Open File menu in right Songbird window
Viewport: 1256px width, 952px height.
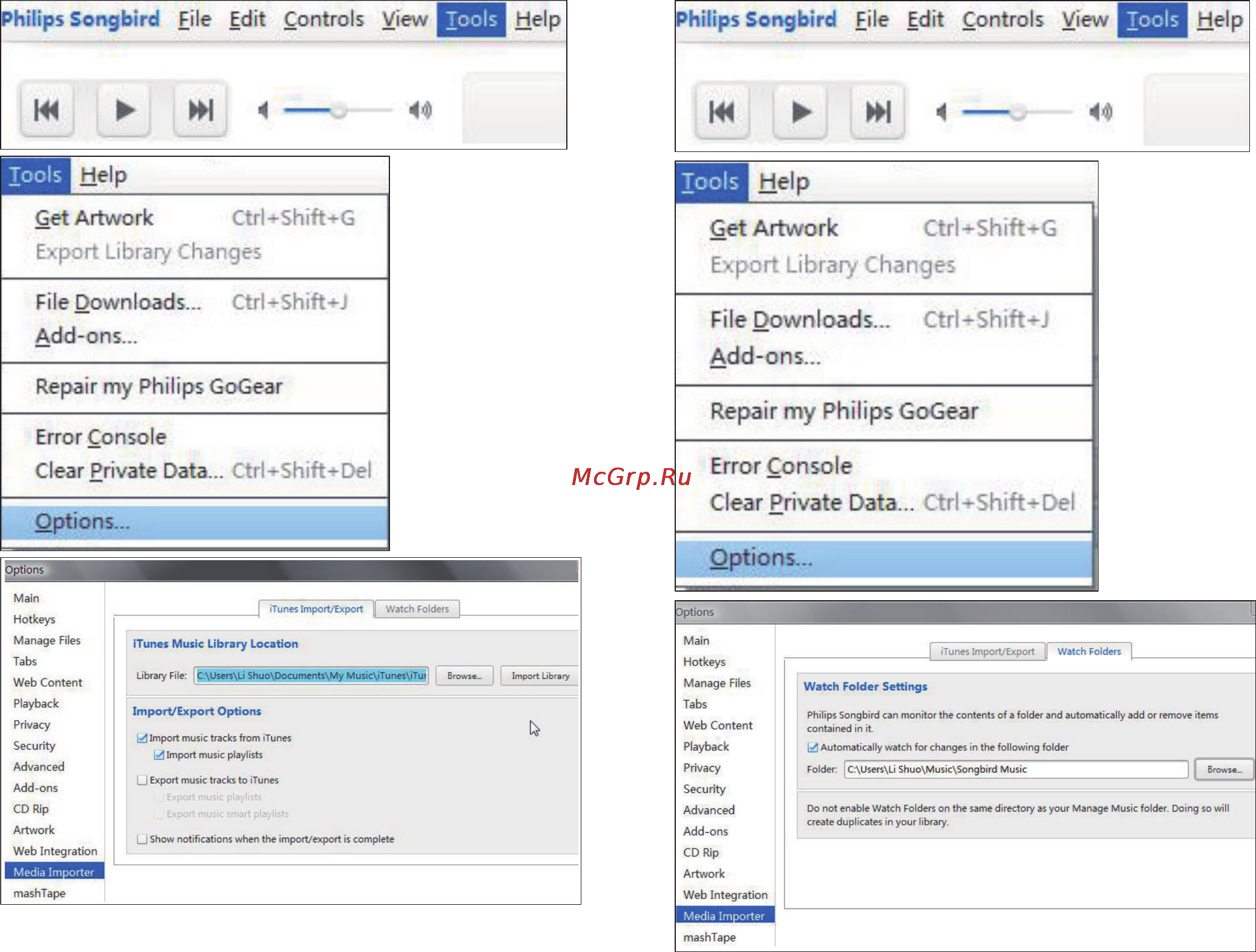tap(871, 20)
